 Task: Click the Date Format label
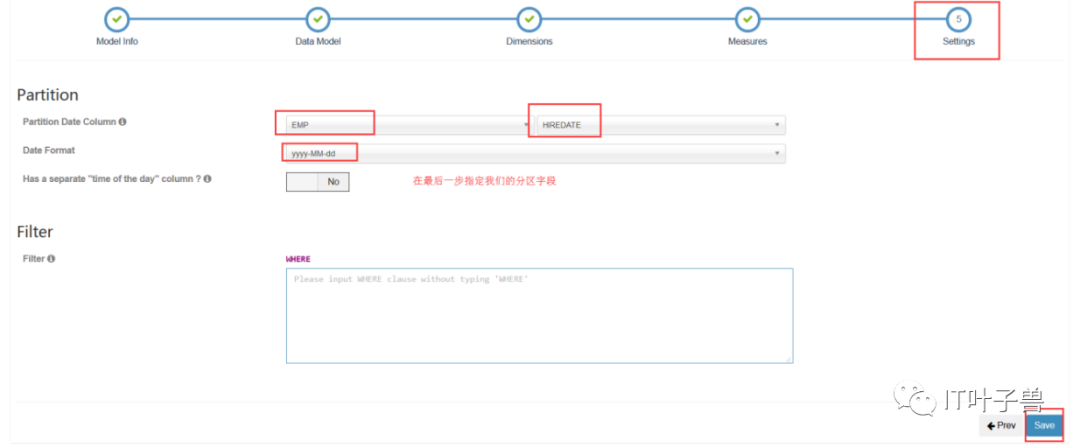pyautogui.click(x=49, y=150)
